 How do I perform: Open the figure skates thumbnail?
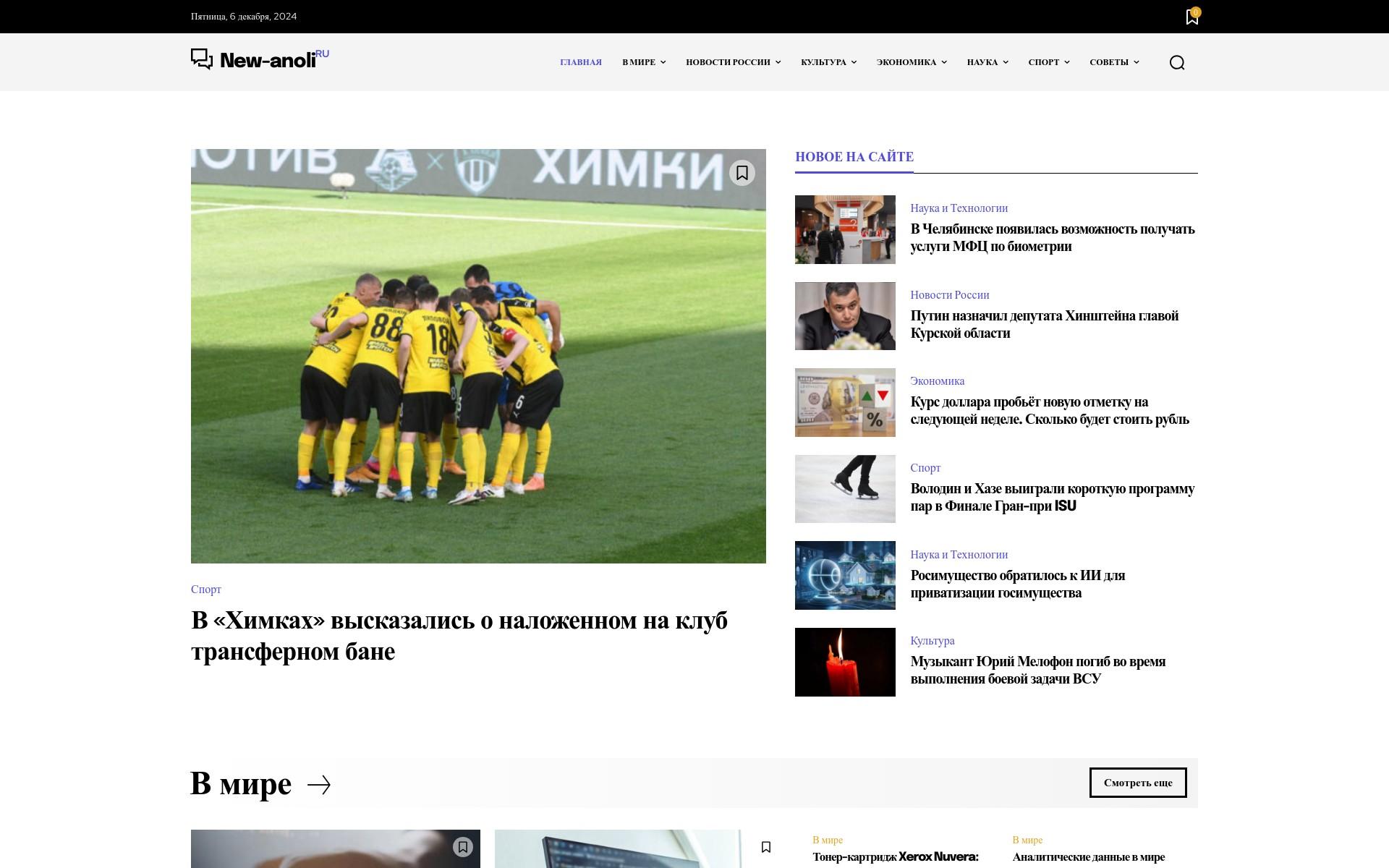[845, 489]
